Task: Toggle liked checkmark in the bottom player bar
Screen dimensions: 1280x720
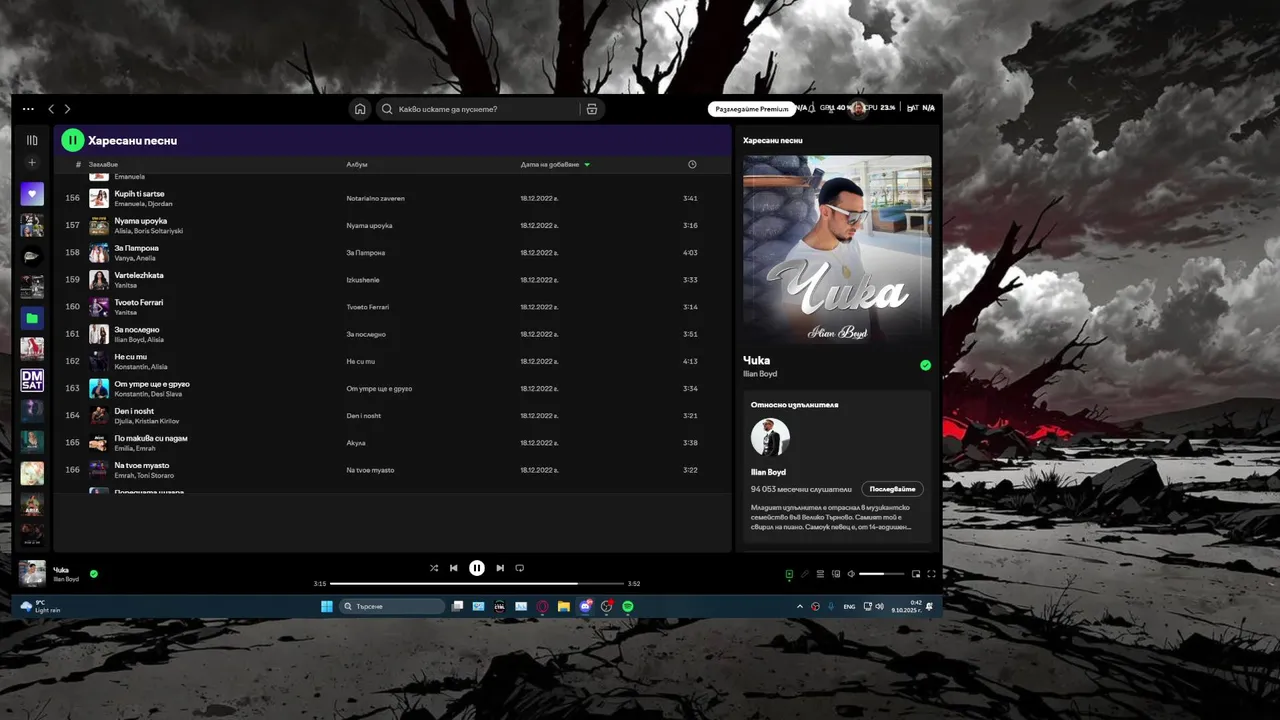Action: (94, 574)
